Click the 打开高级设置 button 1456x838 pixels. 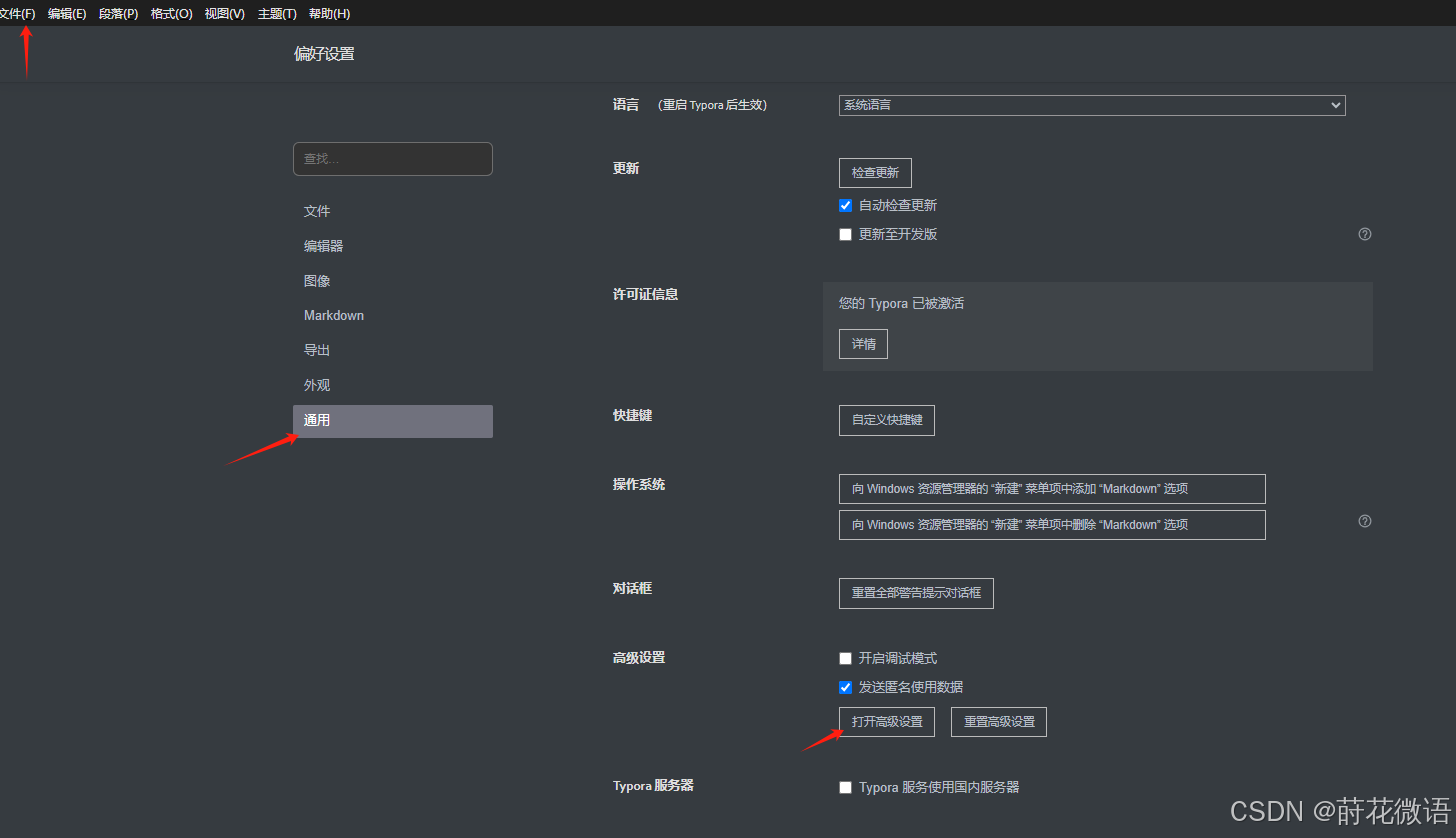[x=887, y=722]
